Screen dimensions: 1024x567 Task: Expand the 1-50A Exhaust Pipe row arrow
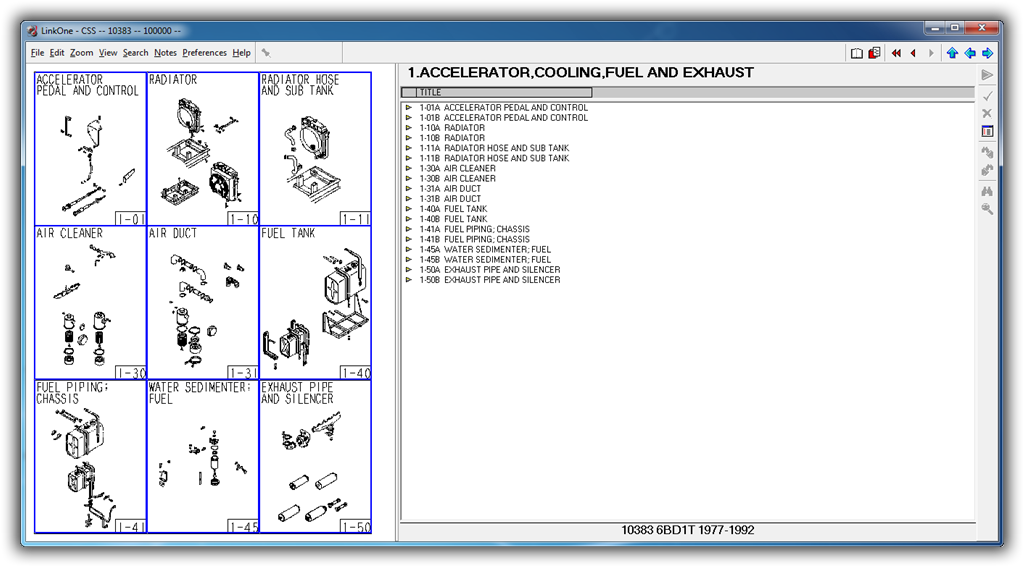click(x=409, y=270)
